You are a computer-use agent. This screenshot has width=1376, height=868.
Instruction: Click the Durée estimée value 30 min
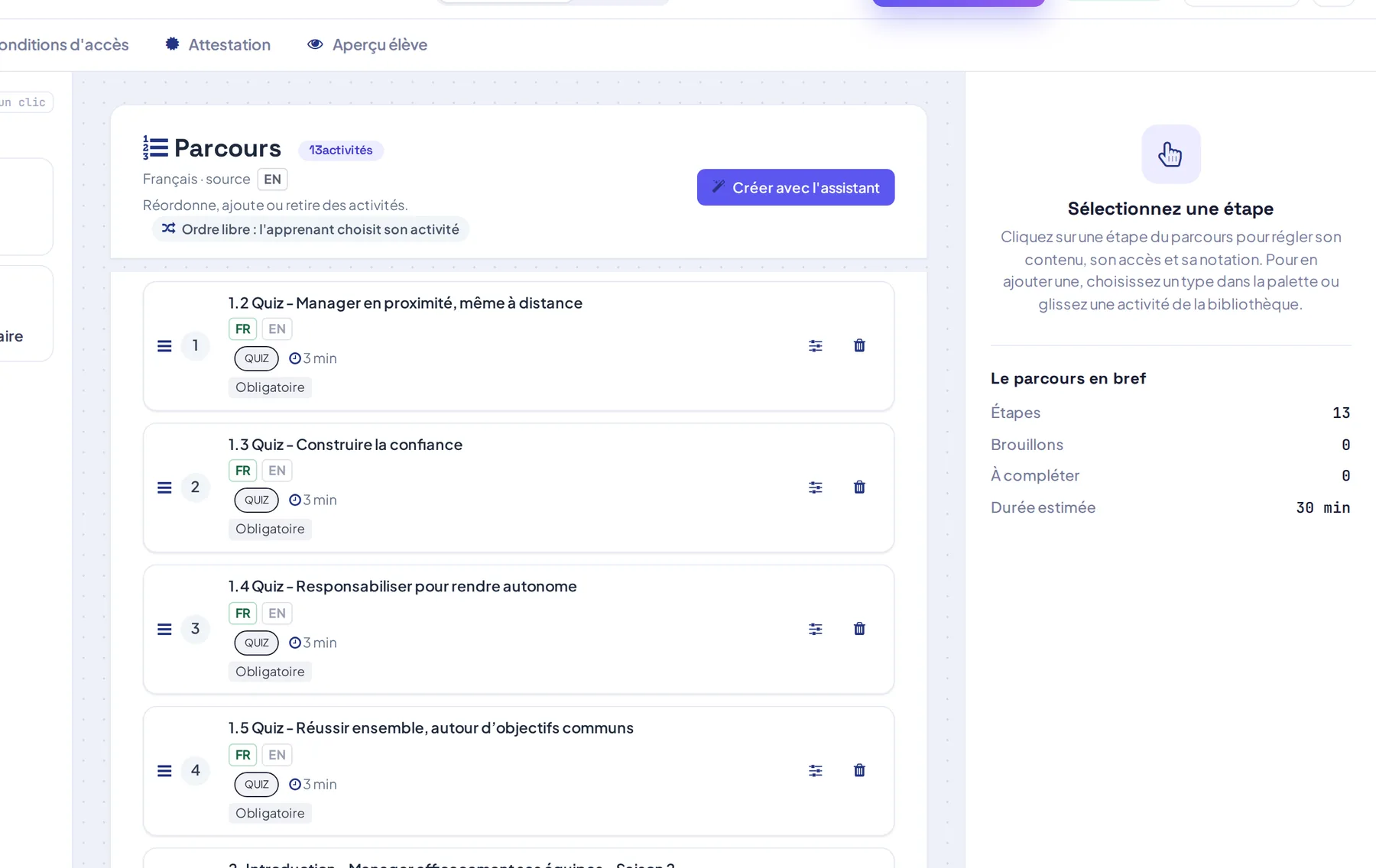(1322, 507)
